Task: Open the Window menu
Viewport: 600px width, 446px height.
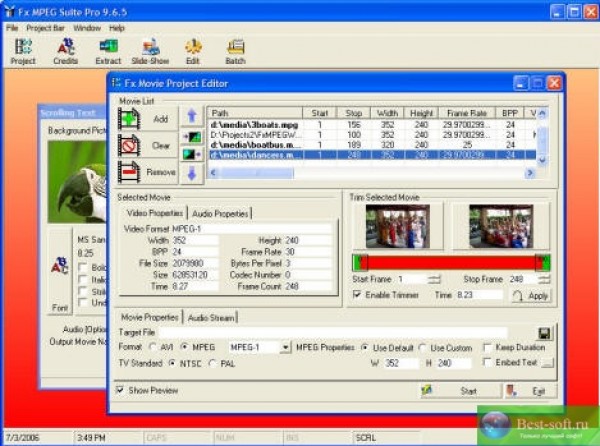Action: 86,28
